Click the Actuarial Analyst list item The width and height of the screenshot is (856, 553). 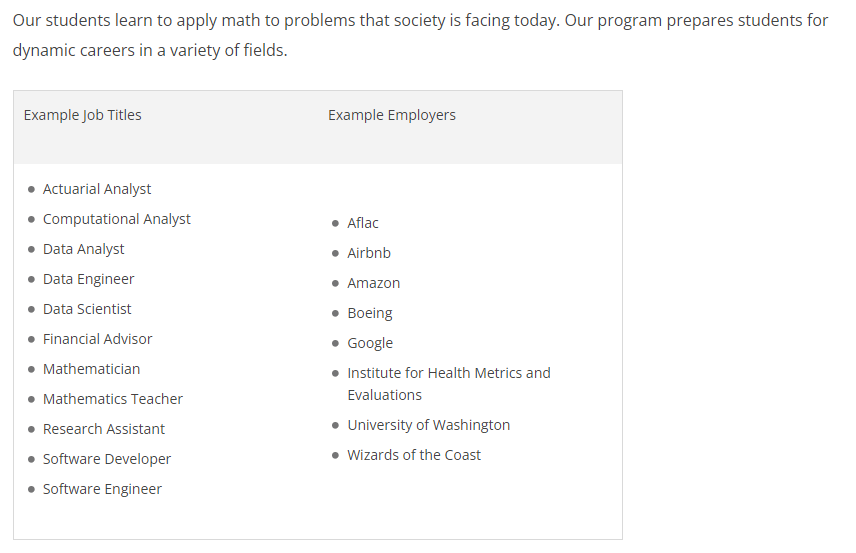point(97,189)
